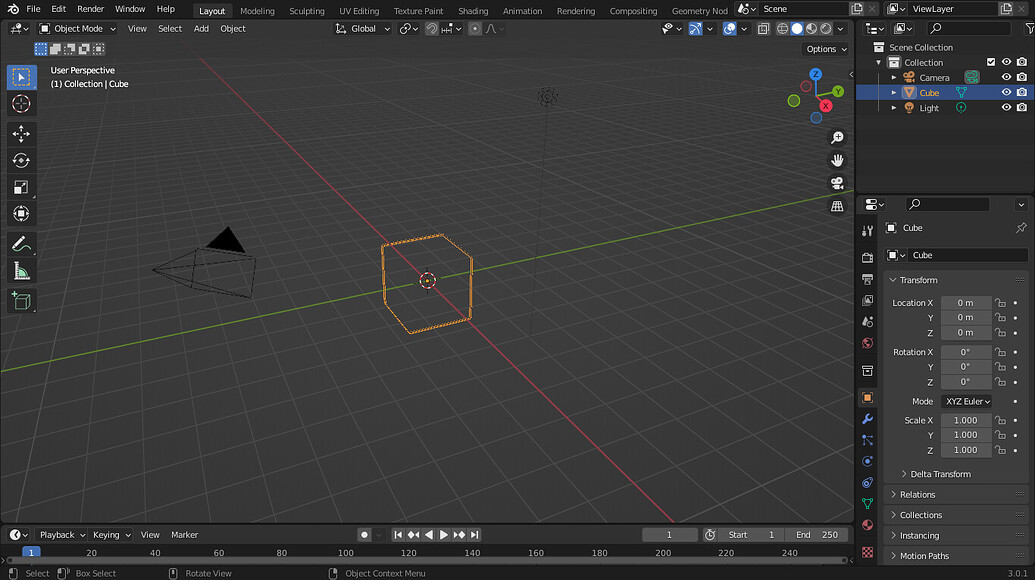Toggle snapping magnet in header
This screenshot has width=1035, height=580.
(432, 28)
